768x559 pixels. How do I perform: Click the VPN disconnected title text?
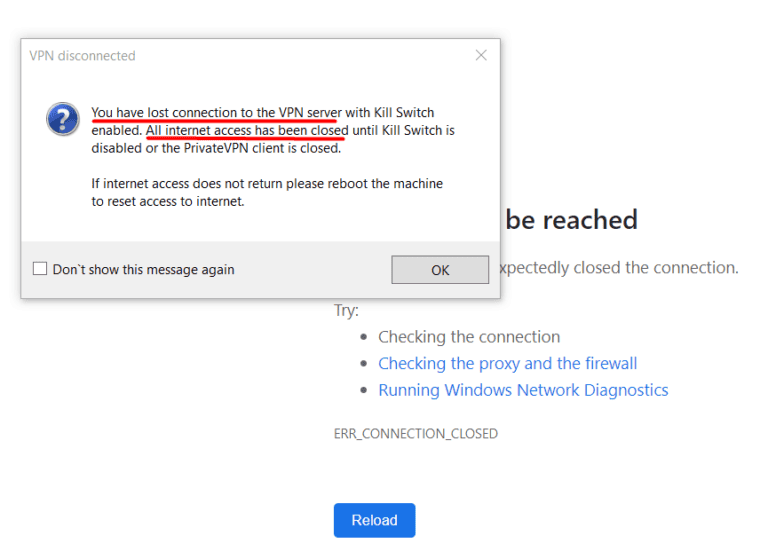click(x=82, y=56)
